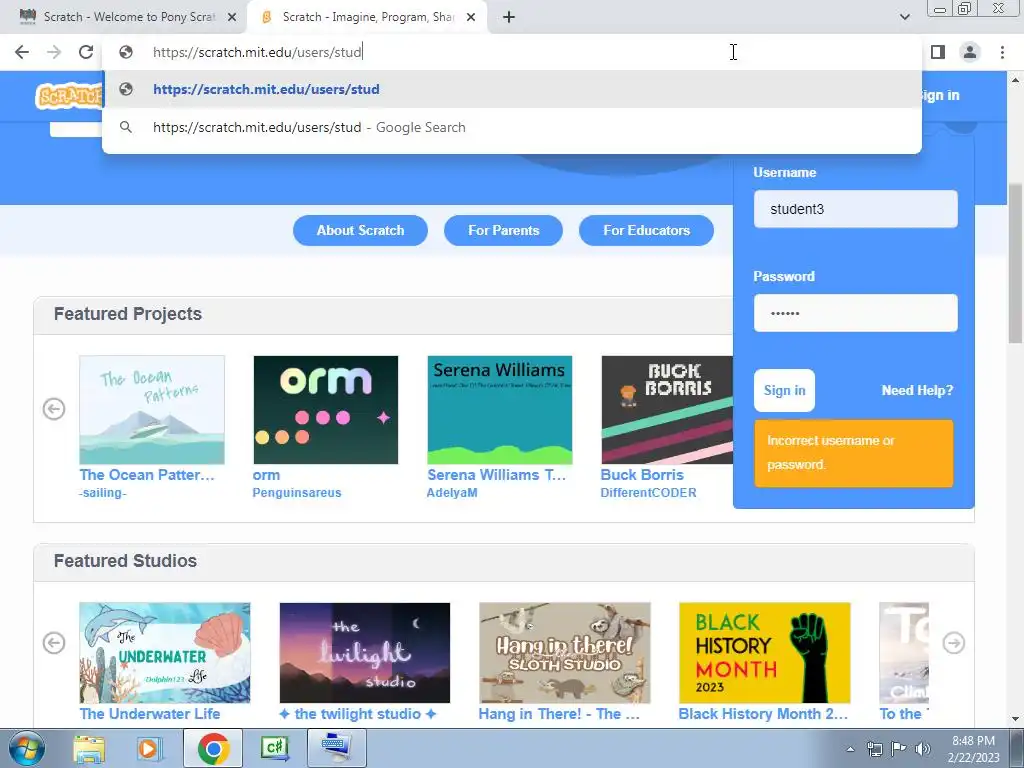The height and width of the screenshot is (768, 1024).
Task: Click the Black History Month 2... title link
Action: tap(763, 714)
